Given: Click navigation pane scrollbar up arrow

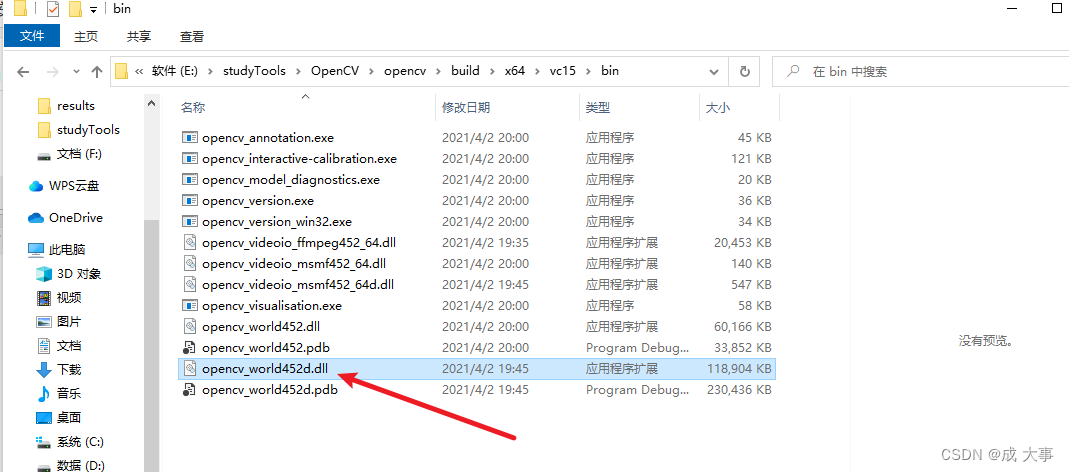Looking at the screenshot, I should 151,103.
